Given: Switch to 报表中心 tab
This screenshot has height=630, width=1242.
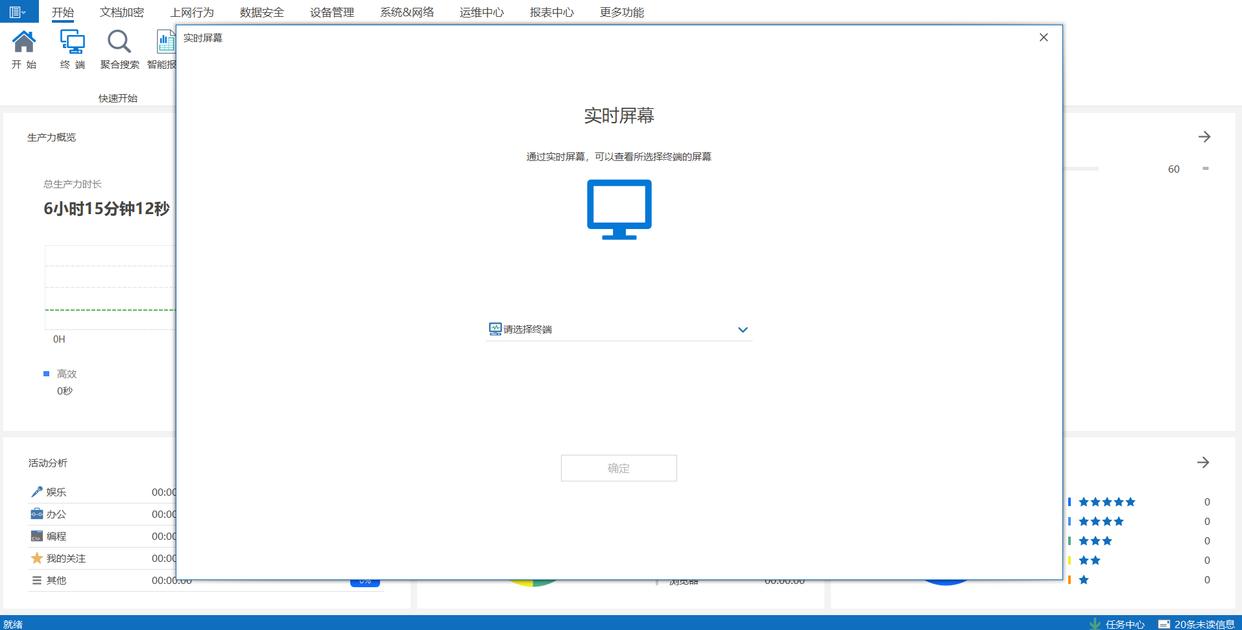Looking at the screenshot, I should [552, 12].
